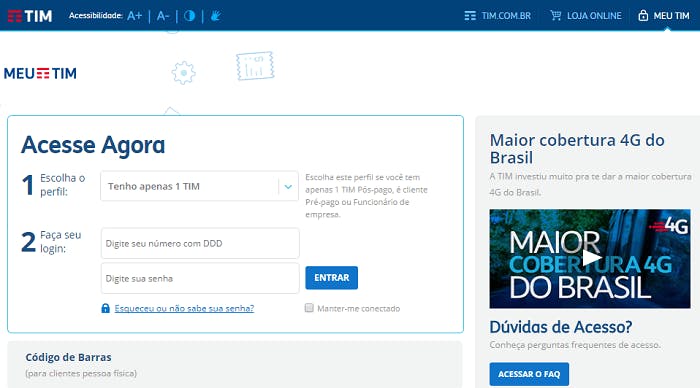Click the MEU TIM logo below the header
This screenshot has width=700, height=388.
tap(40, 73)
